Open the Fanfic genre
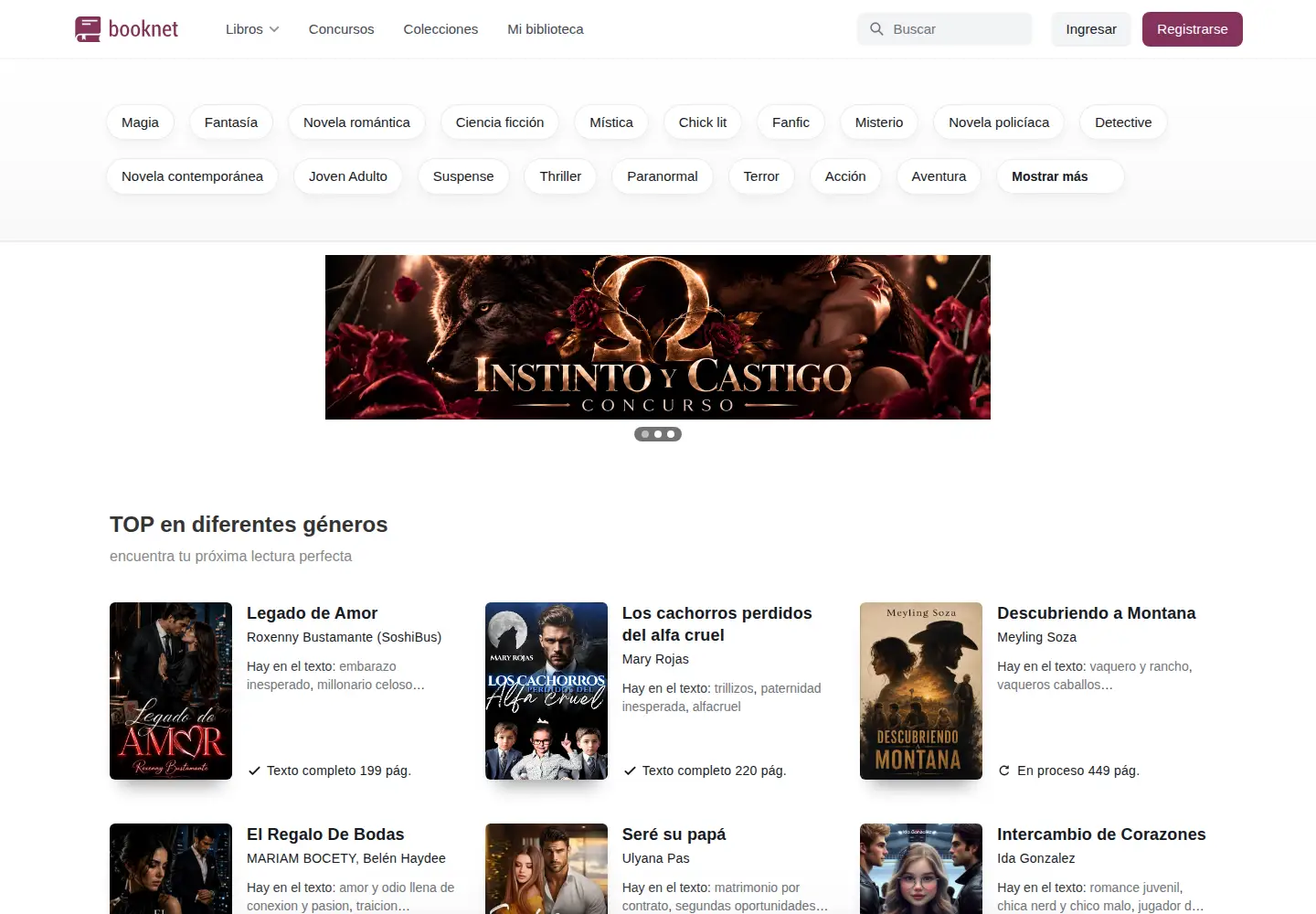 click(791, 122)
